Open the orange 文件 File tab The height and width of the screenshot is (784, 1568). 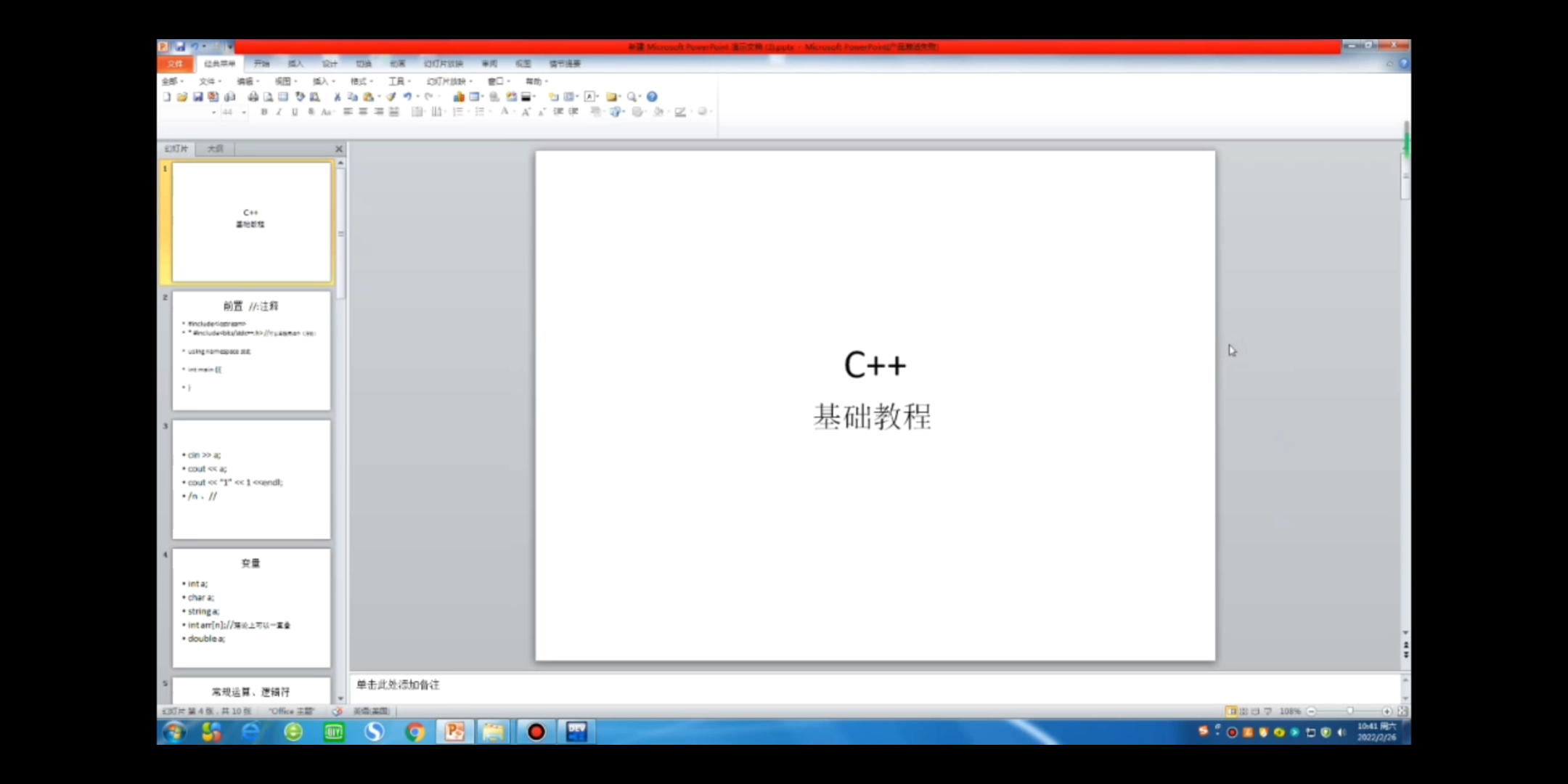pos(175,64)
